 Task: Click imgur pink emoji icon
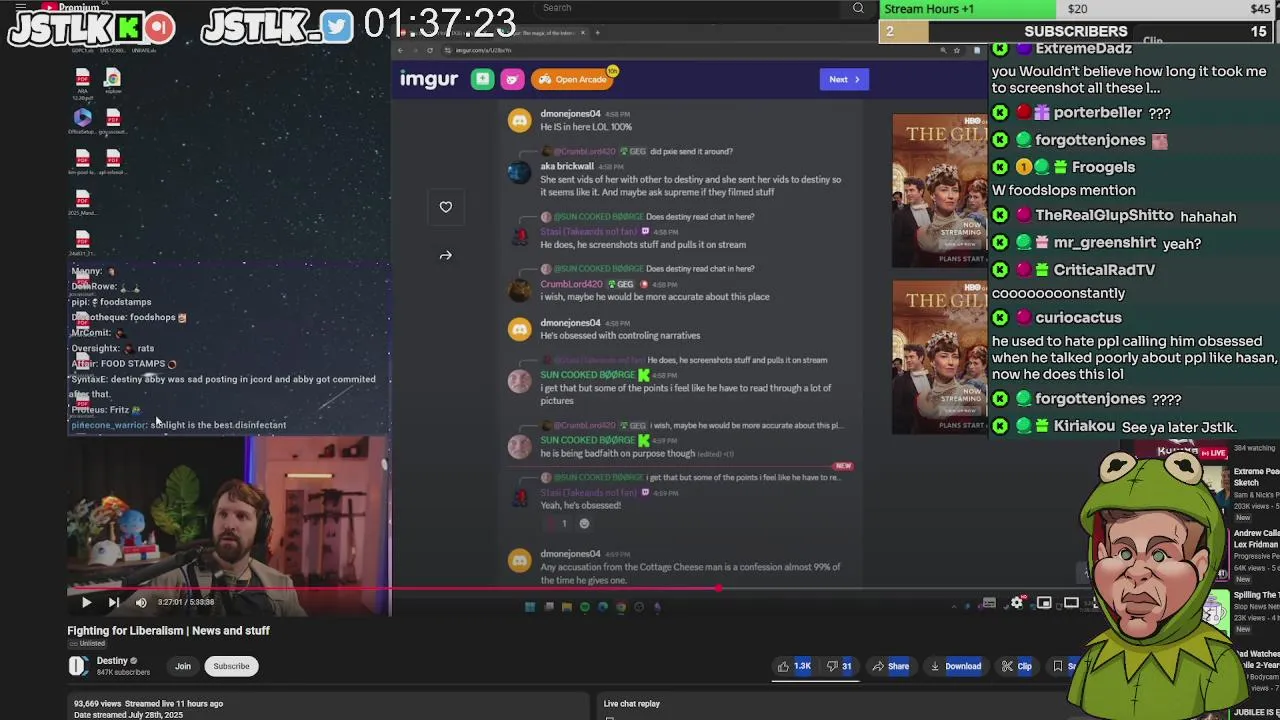pos(512,79)
